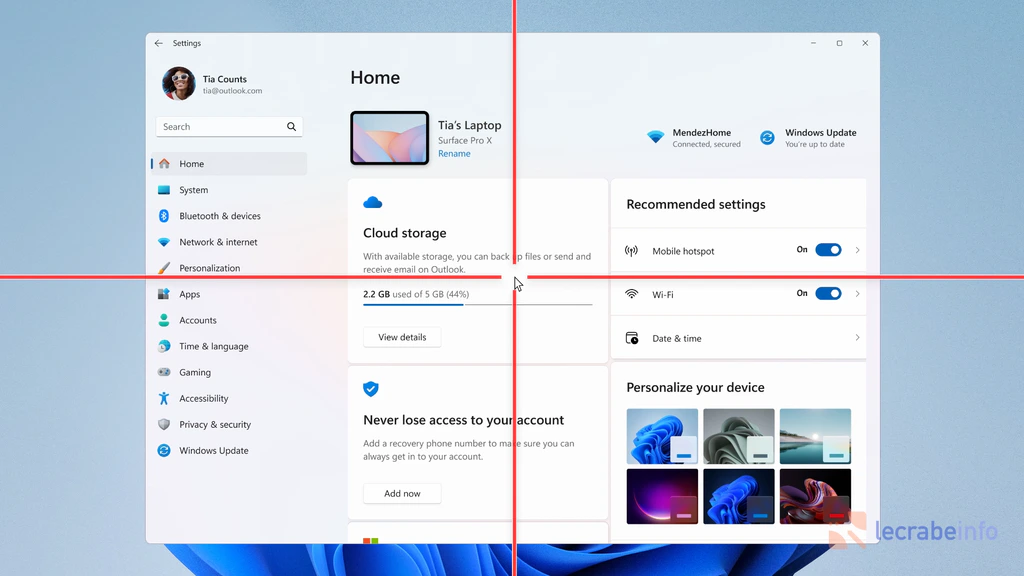Click the shield icon above account recovery section
Screen dimensions: 1024x576
click(x=372, y=389)
